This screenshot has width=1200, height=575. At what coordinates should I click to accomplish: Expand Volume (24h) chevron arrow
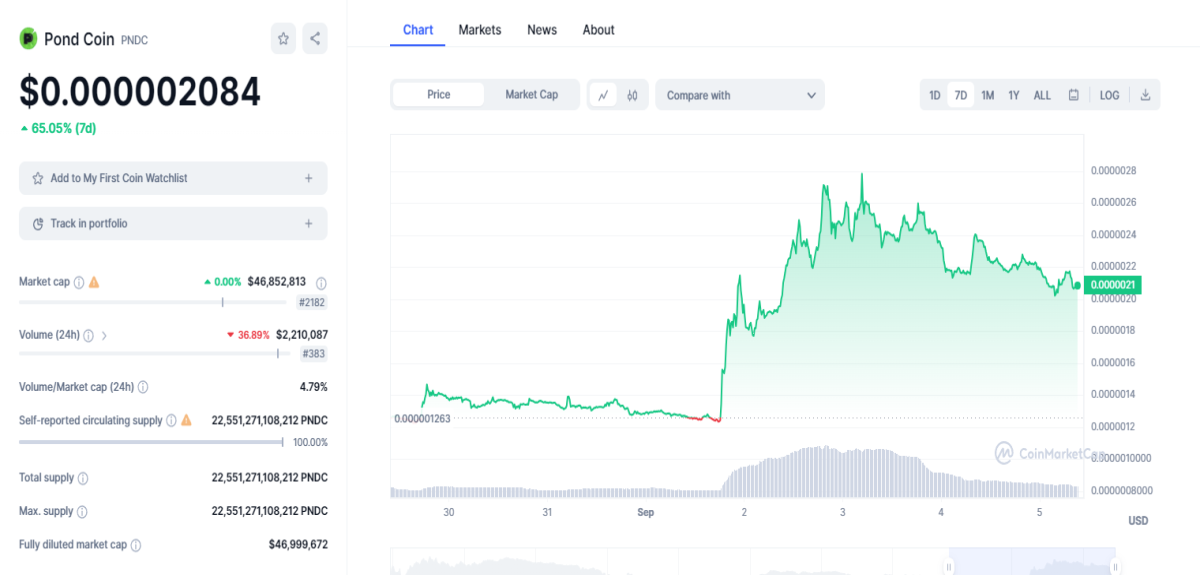tap(104, 335)
